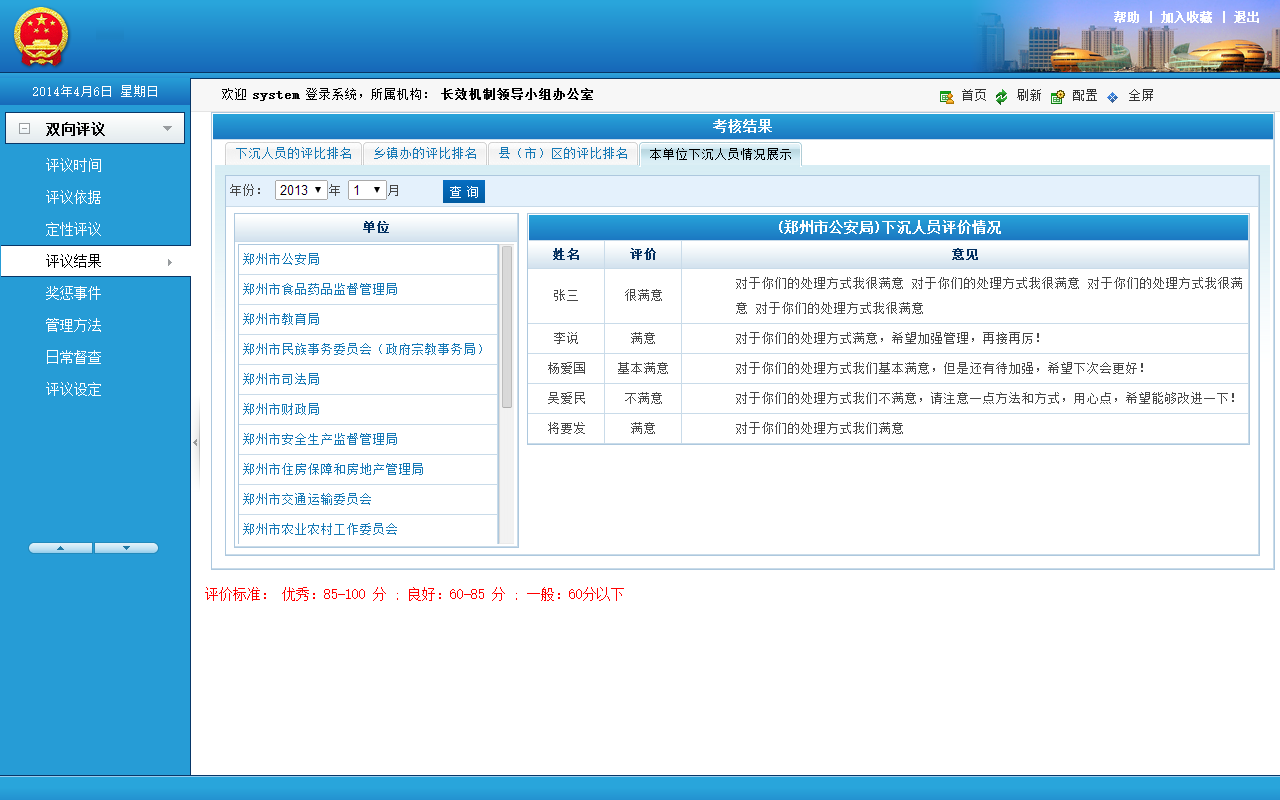The width and height of the screenshot is (1280, 800).
Task: Click the configuration (配置) icon
Action: pos(1057,96)
